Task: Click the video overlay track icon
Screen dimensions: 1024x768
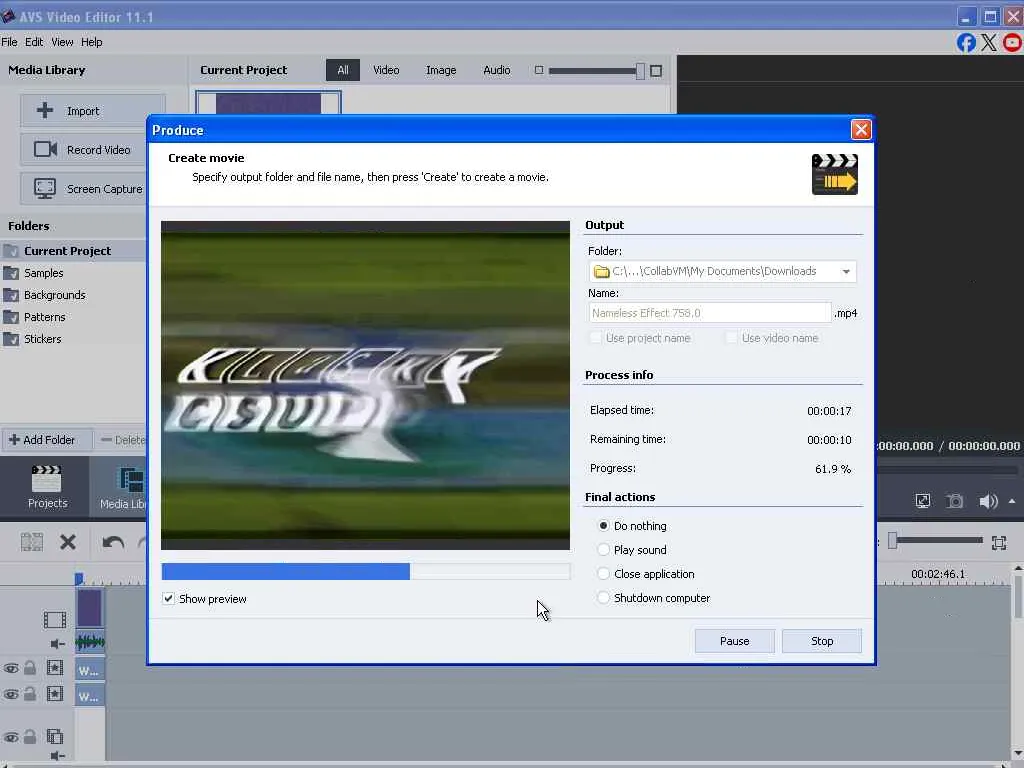Action: (55, 737)
